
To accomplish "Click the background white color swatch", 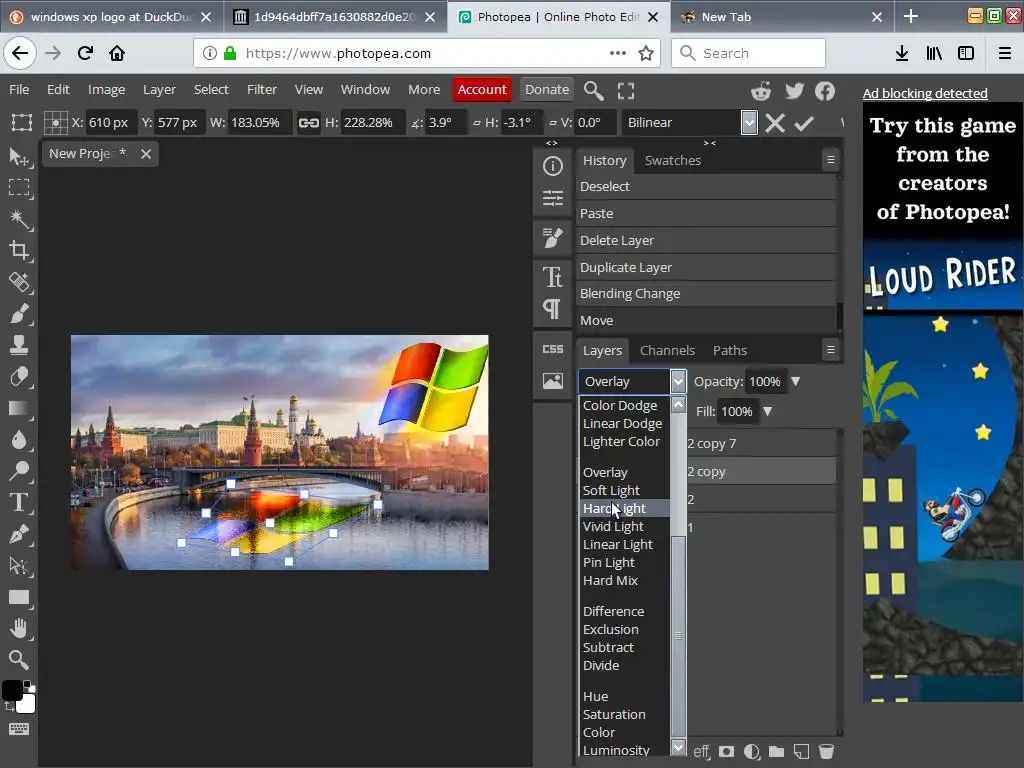I will (x=27, y=705).
